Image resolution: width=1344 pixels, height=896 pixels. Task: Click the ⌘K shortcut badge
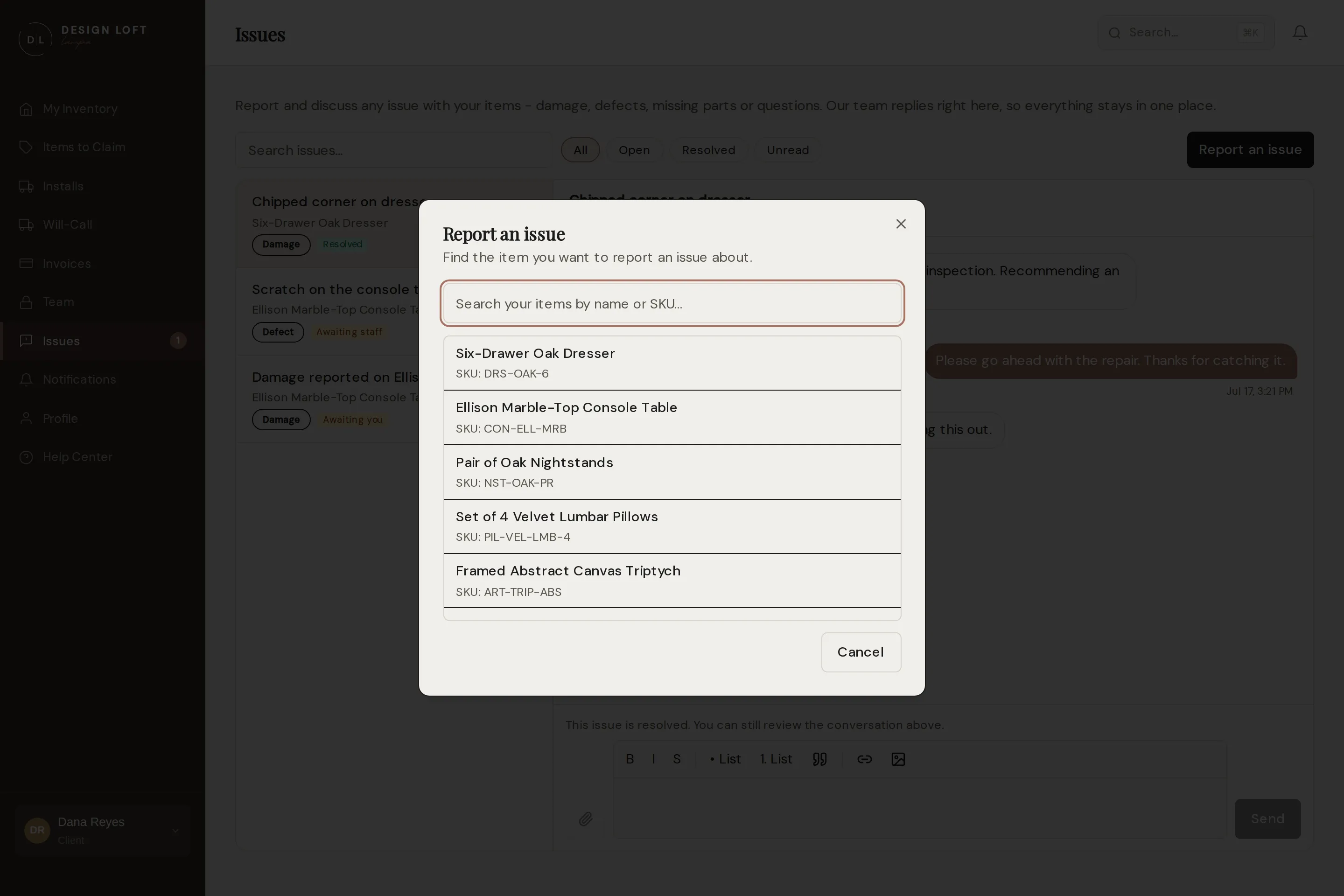(x=1250, y=33)
